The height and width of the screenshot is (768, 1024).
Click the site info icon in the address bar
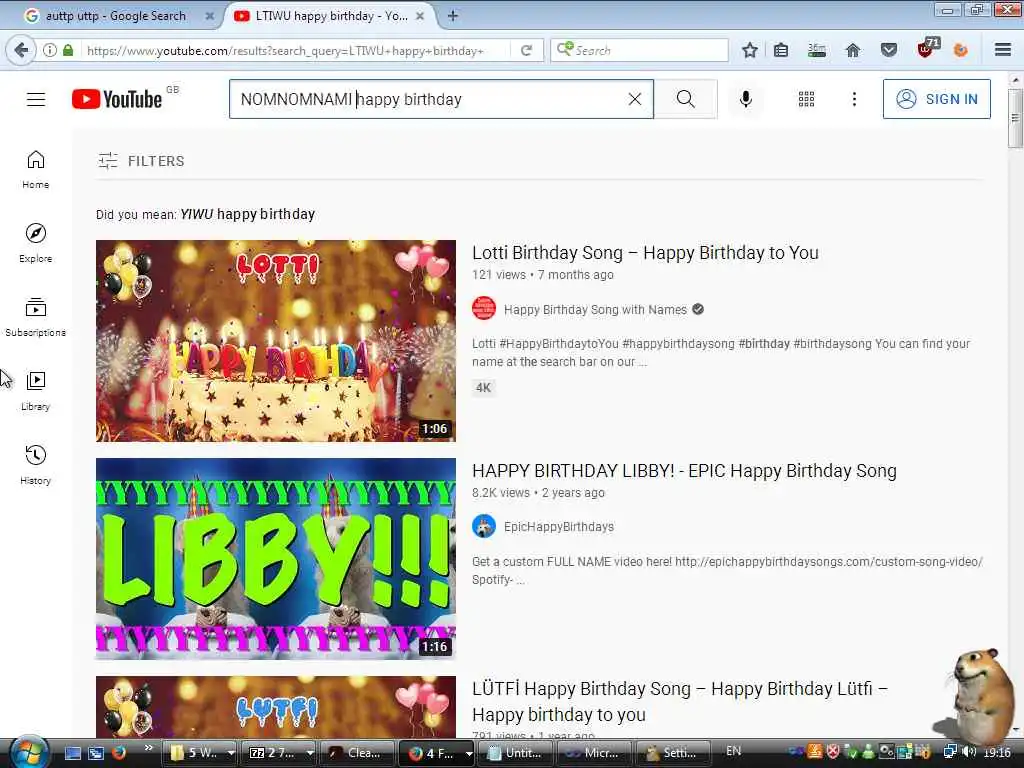coord(50,50)
